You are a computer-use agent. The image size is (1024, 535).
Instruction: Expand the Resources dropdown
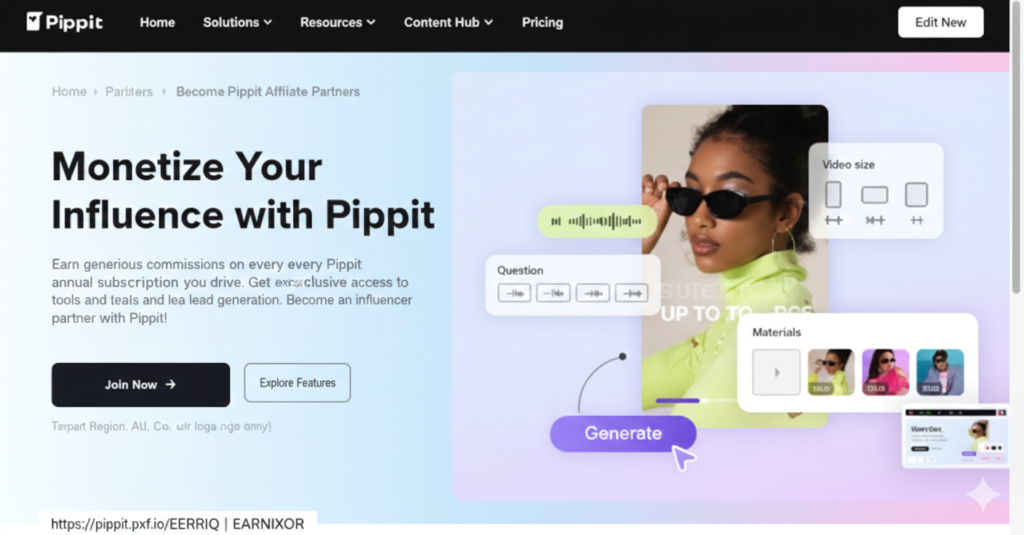(338, 22)
